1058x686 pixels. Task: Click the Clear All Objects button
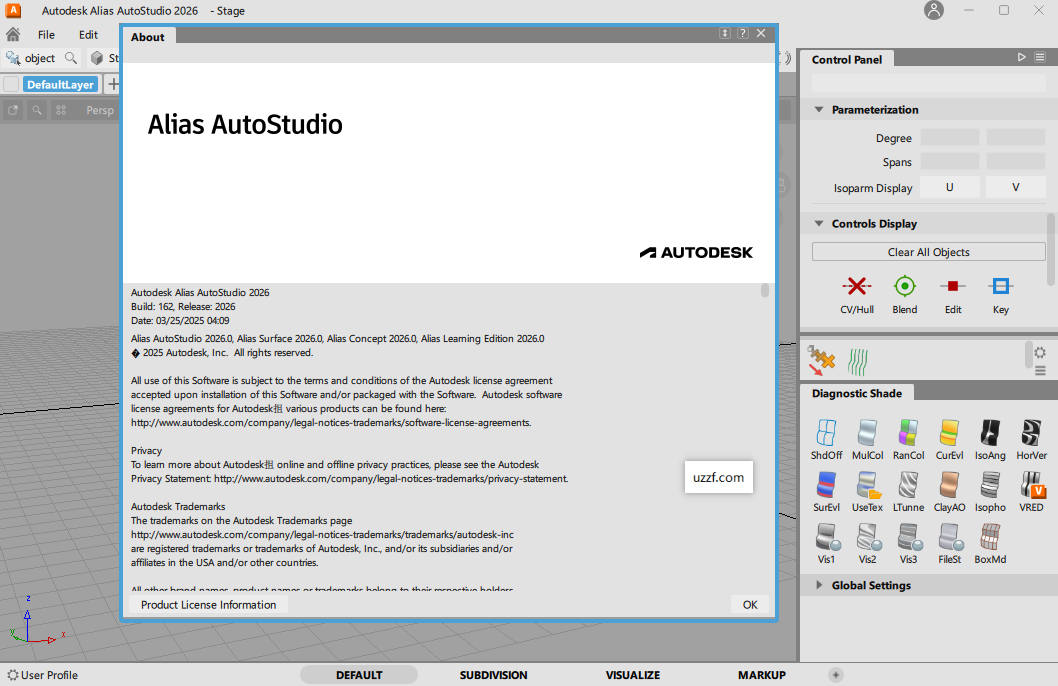point(928,251)
